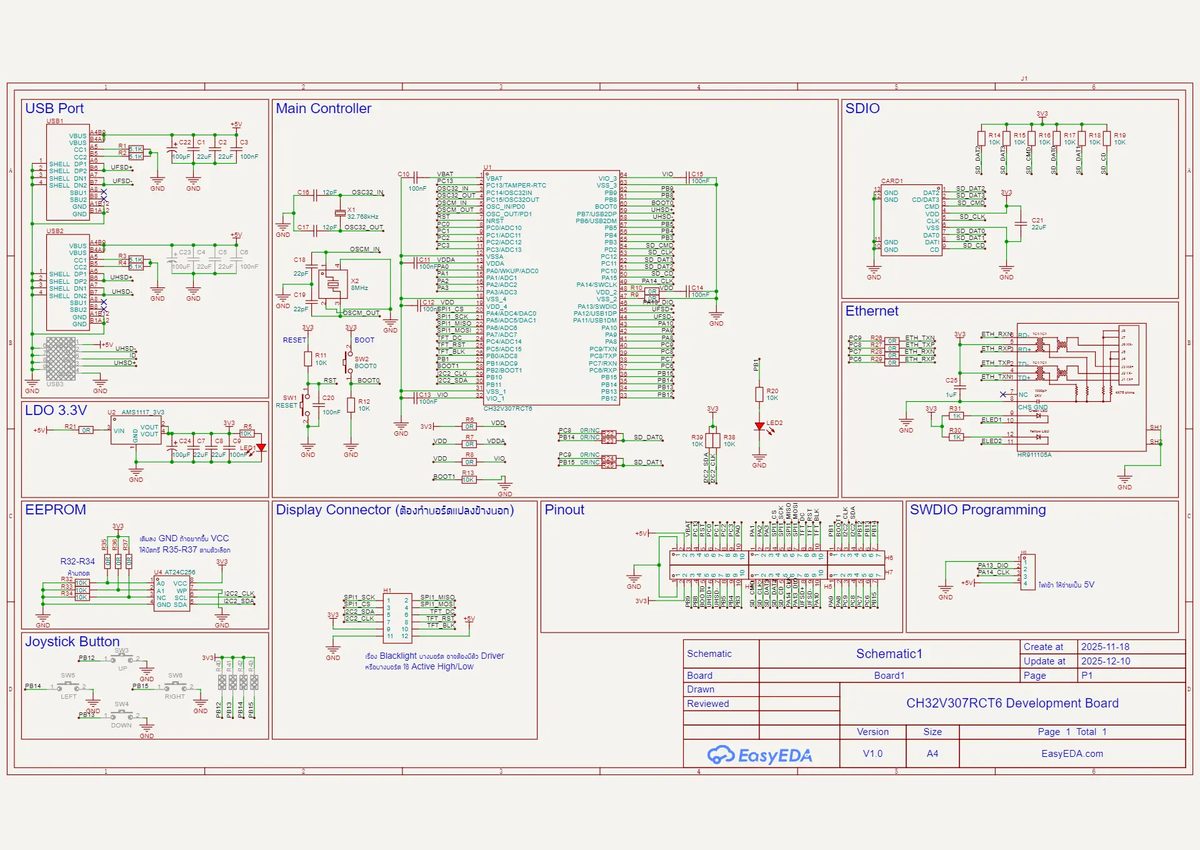The image size is (1200, 850).
Task: Click the OSC32_OUT net label near C17
Action: coord(364,227)
